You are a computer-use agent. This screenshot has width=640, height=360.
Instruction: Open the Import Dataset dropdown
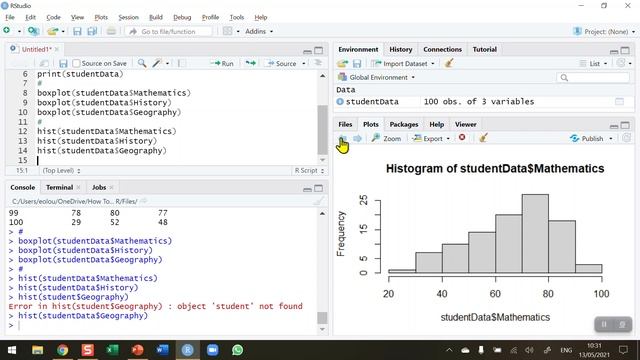coord(403,63)
